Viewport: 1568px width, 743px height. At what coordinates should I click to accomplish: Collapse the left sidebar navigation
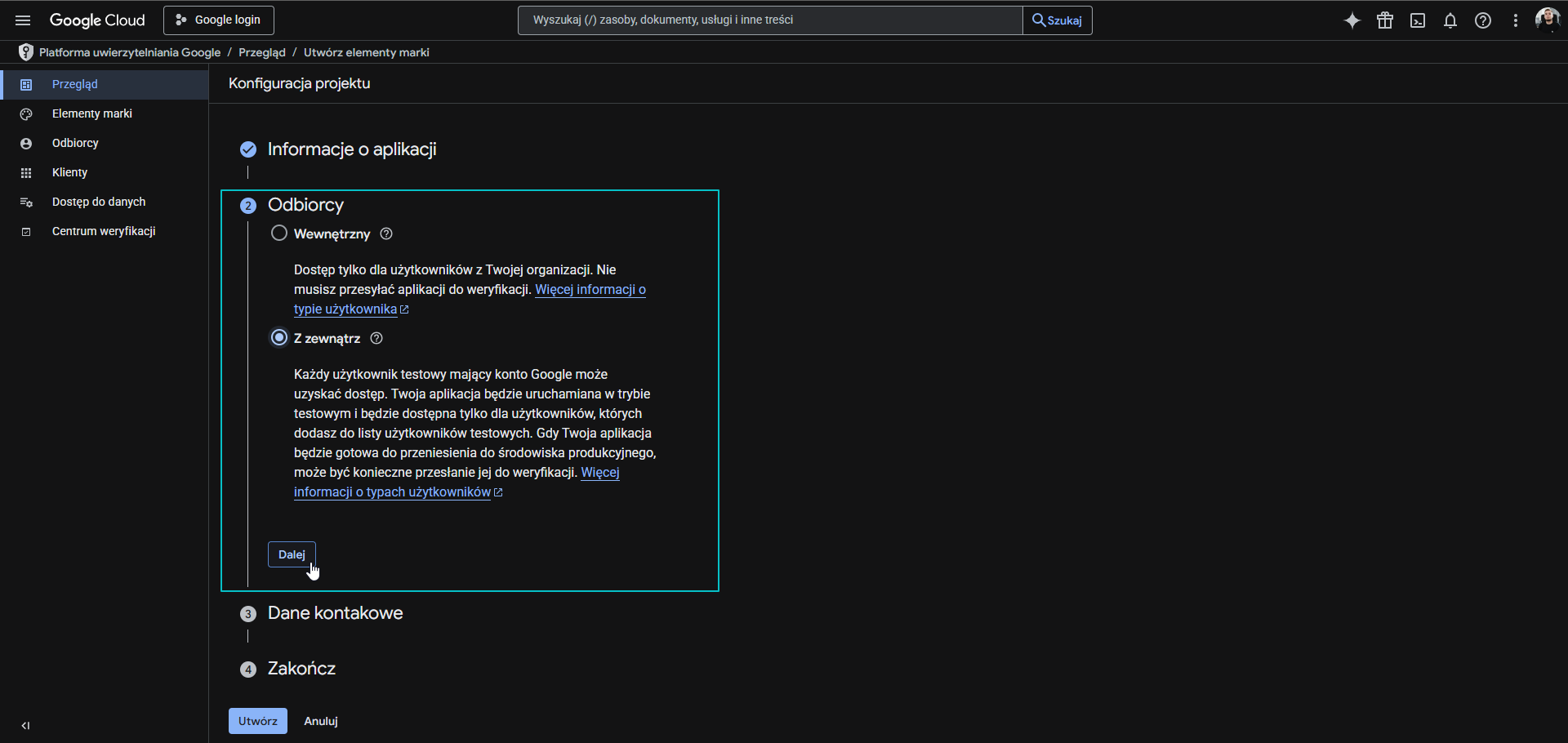tap(25, 725)
